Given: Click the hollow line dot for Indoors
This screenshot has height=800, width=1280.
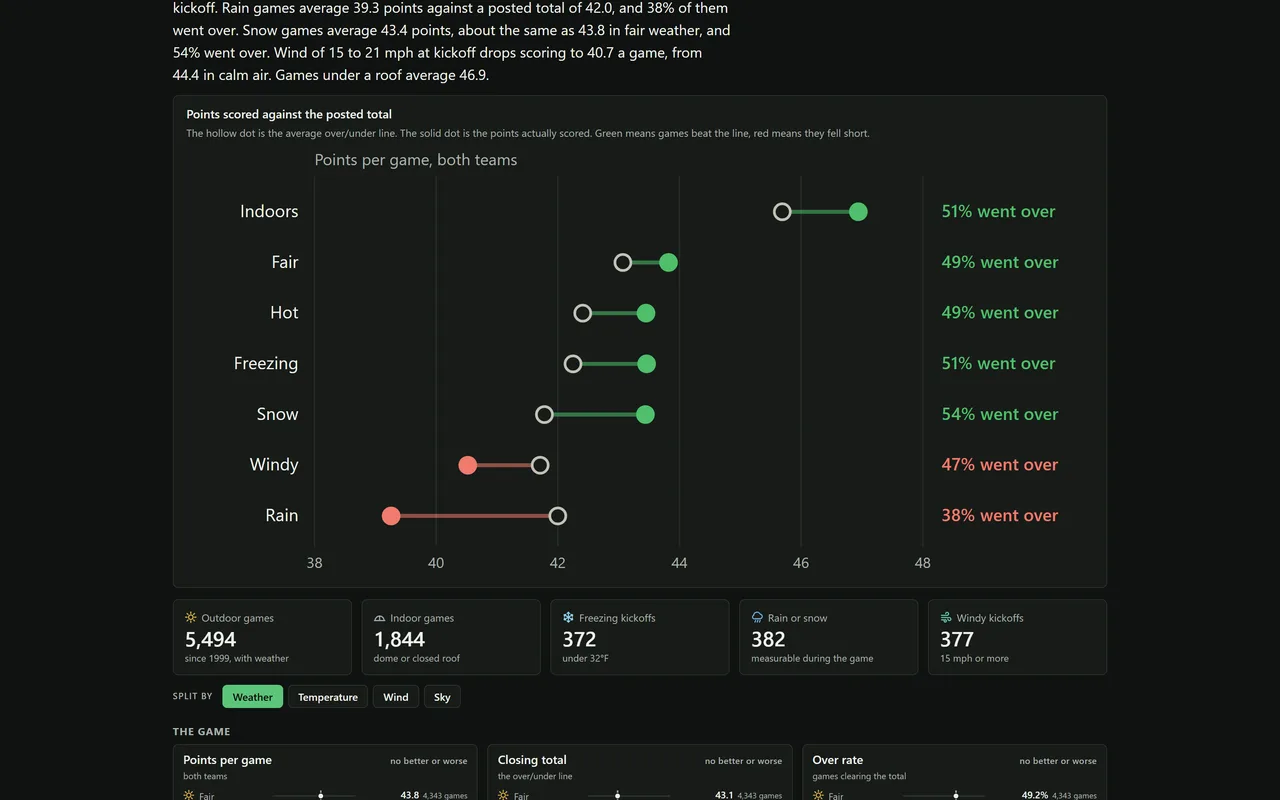Looking at the screenshot, I should [782, 212].
